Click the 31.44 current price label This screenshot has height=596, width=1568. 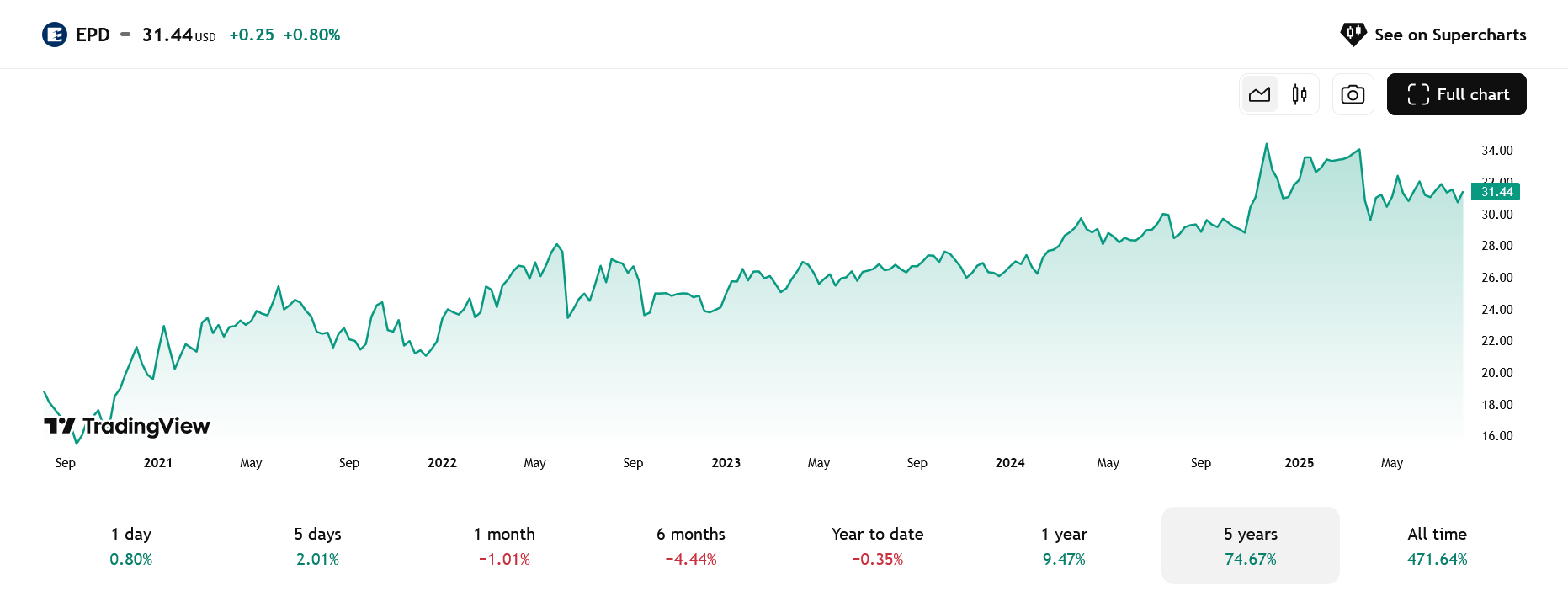[x=1496, y=192]
